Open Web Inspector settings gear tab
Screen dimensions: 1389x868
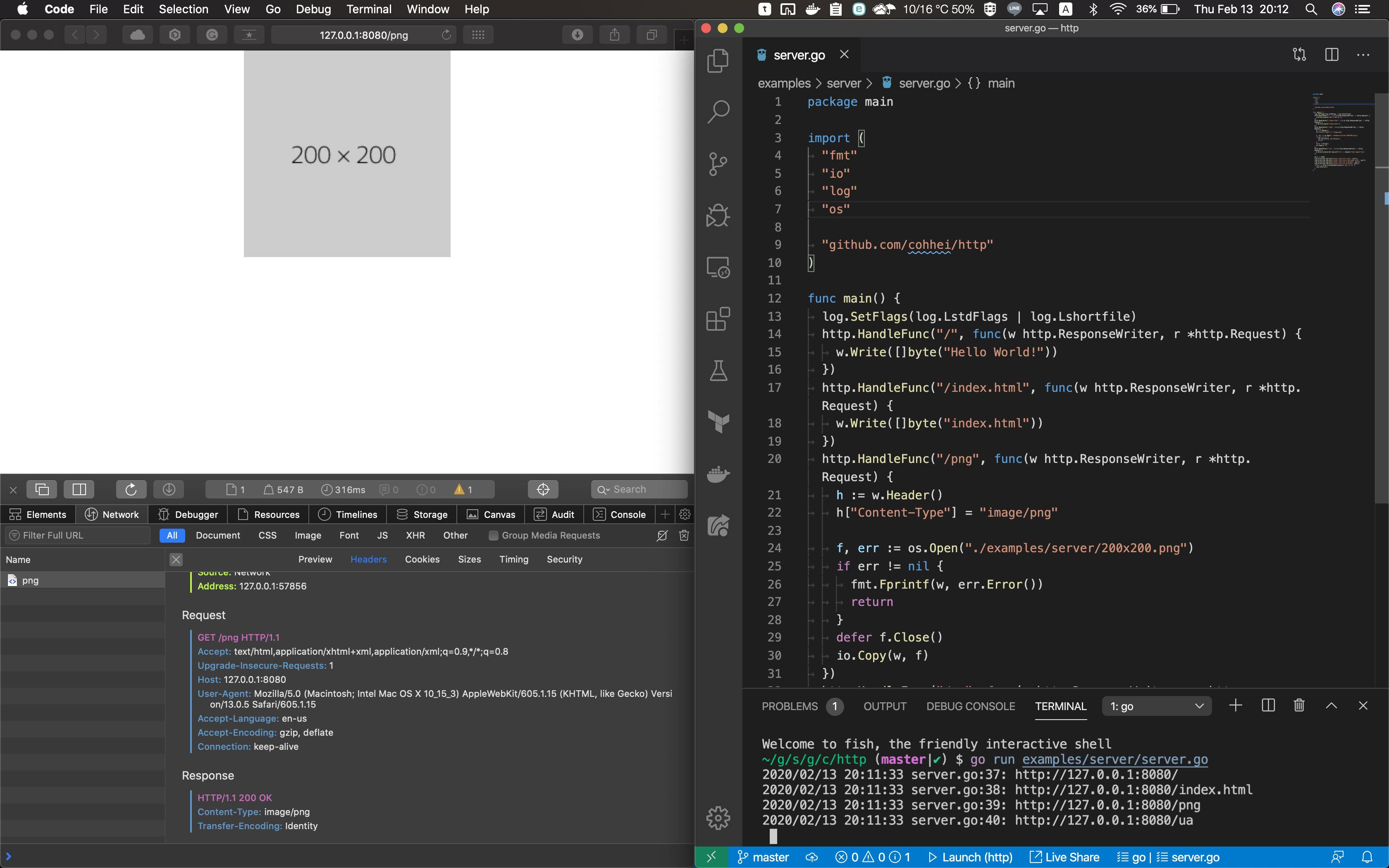coord(685,514)
